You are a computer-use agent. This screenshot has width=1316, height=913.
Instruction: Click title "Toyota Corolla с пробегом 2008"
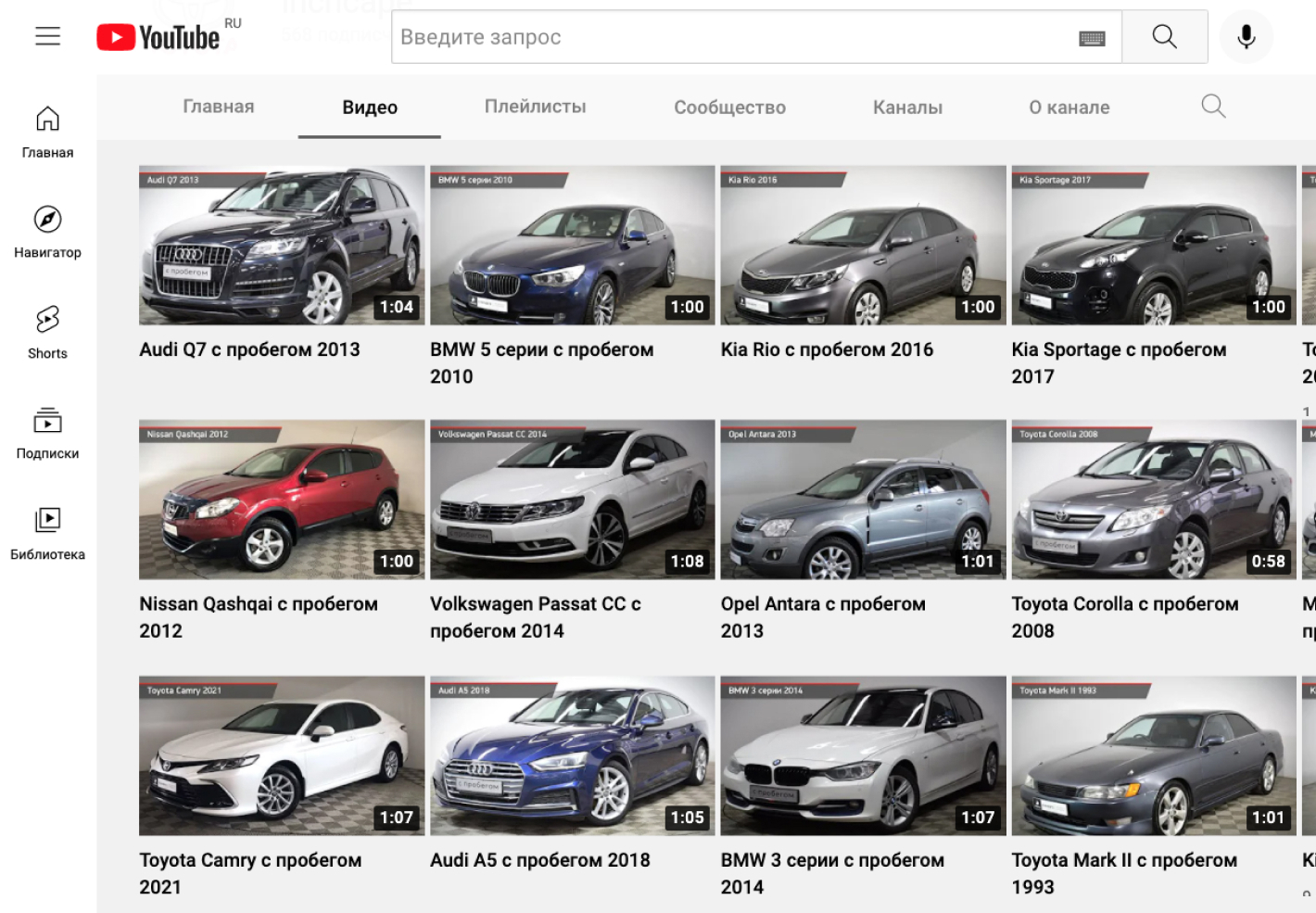pos(1125,616)
